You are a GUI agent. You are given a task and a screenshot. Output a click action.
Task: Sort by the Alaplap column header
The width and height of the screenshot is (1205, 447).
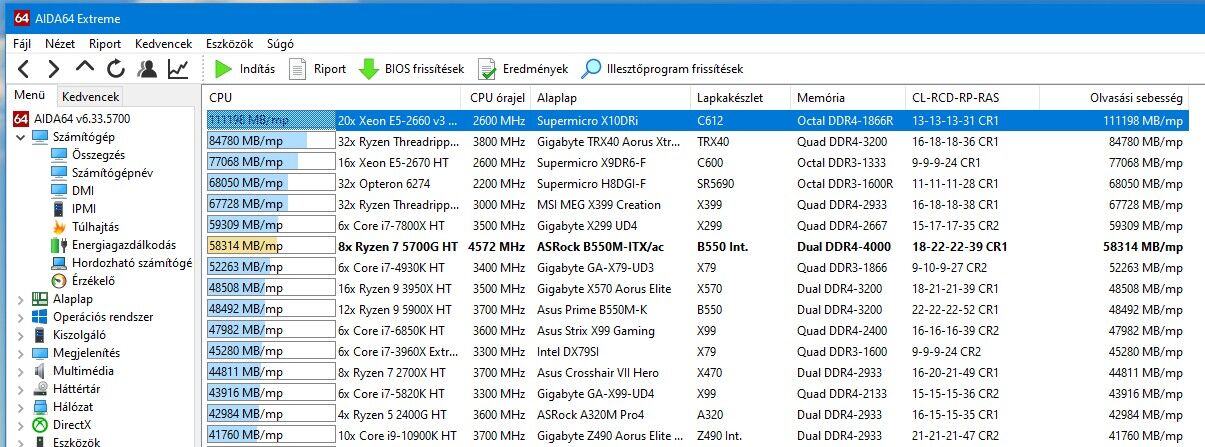609,98
